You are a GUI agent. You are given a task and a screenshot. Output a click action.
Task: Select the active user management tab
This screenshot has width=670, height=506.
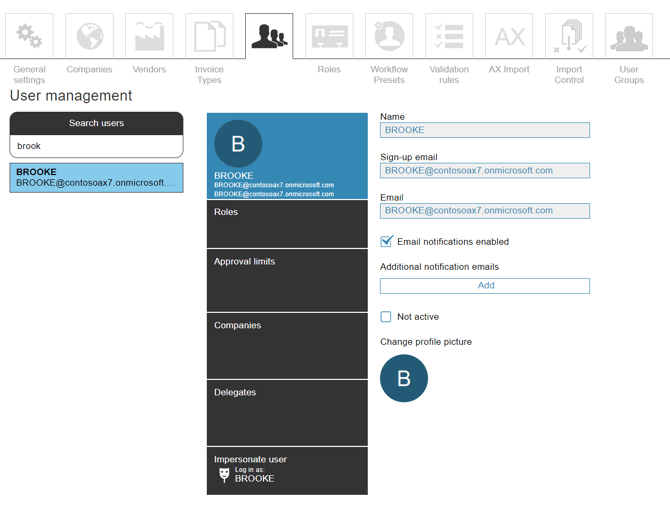269,37
